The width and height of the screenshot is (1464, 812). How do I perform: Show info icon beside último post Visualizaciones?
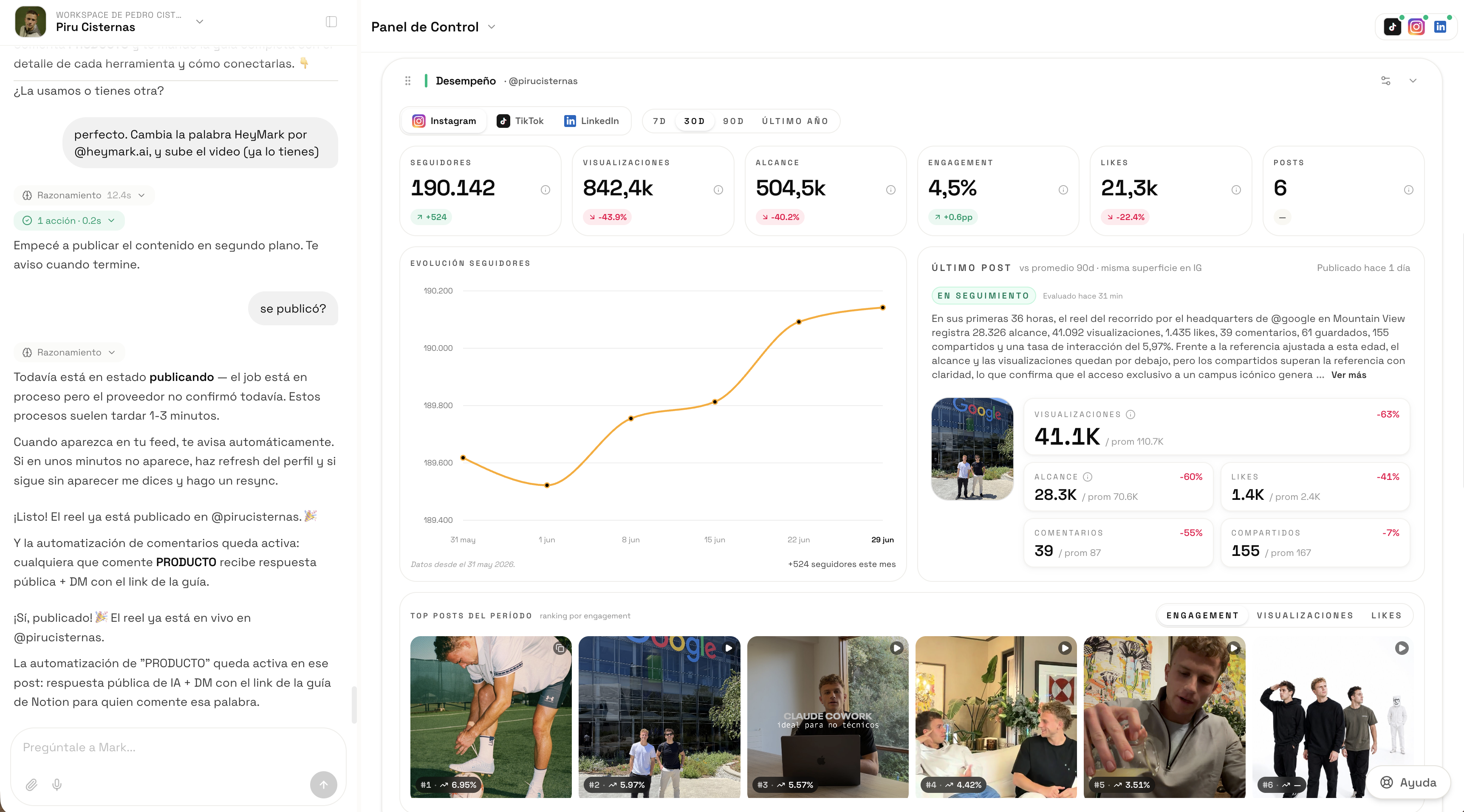(1131, 414)
